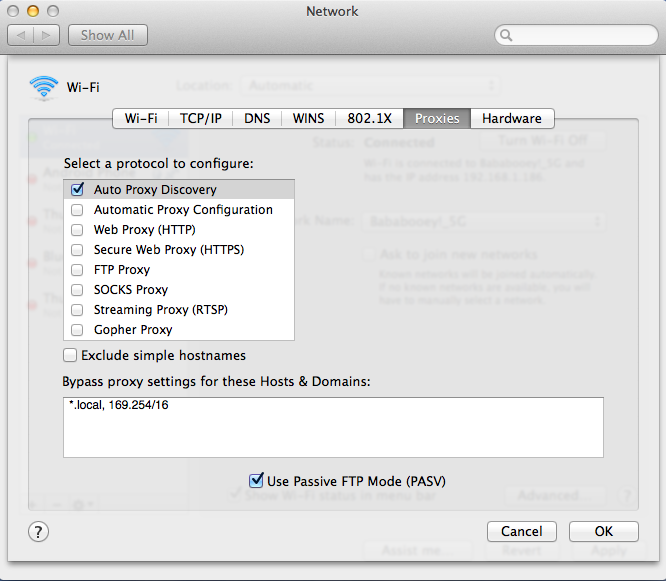Enable SOCKS Proxy checkbox
Screen dimensions: 666x581
click(77, 290)
